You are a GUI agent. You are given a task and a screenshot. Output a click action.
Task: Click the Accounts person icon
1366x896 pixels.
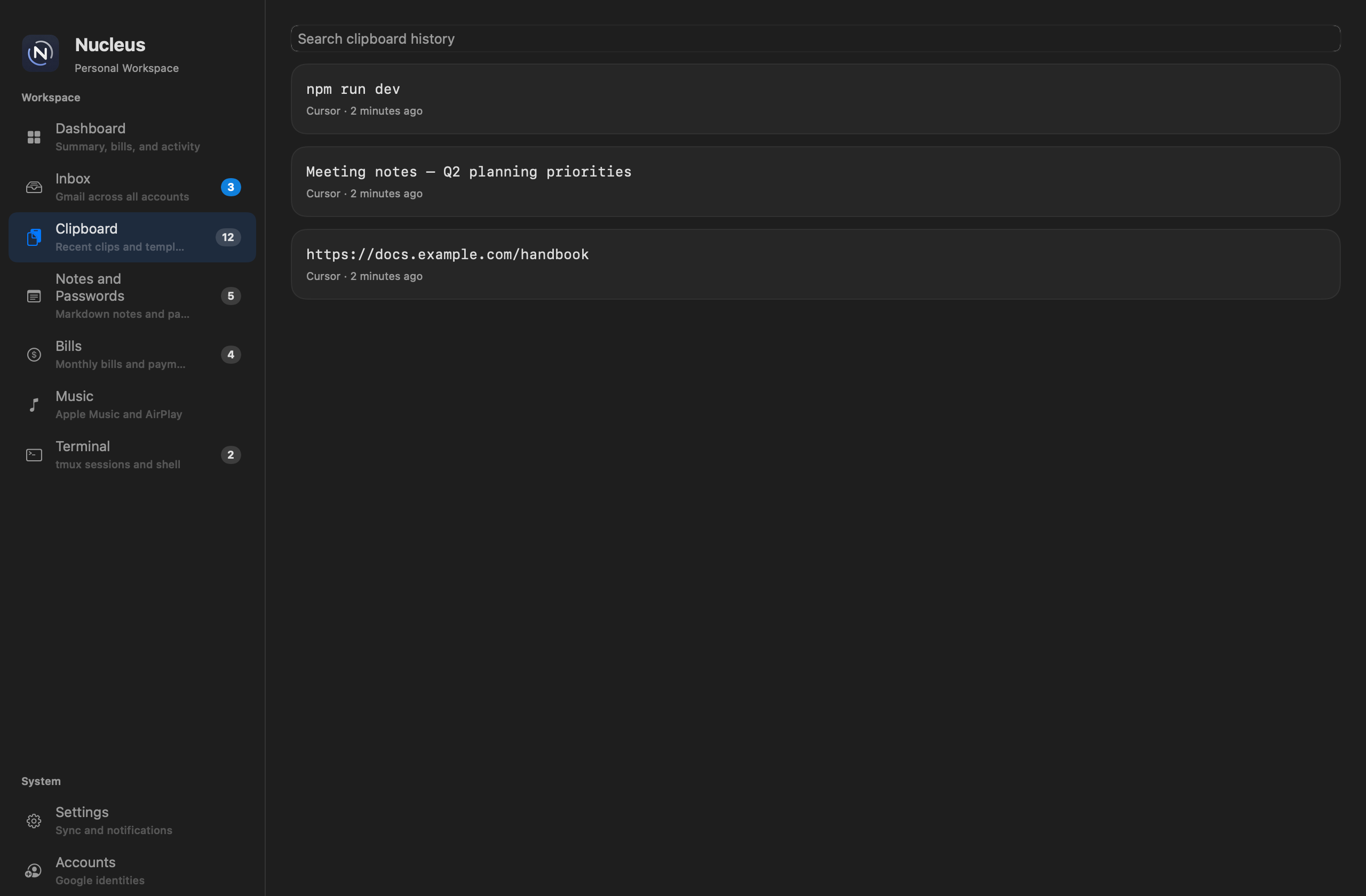click(x=34, y=871)
